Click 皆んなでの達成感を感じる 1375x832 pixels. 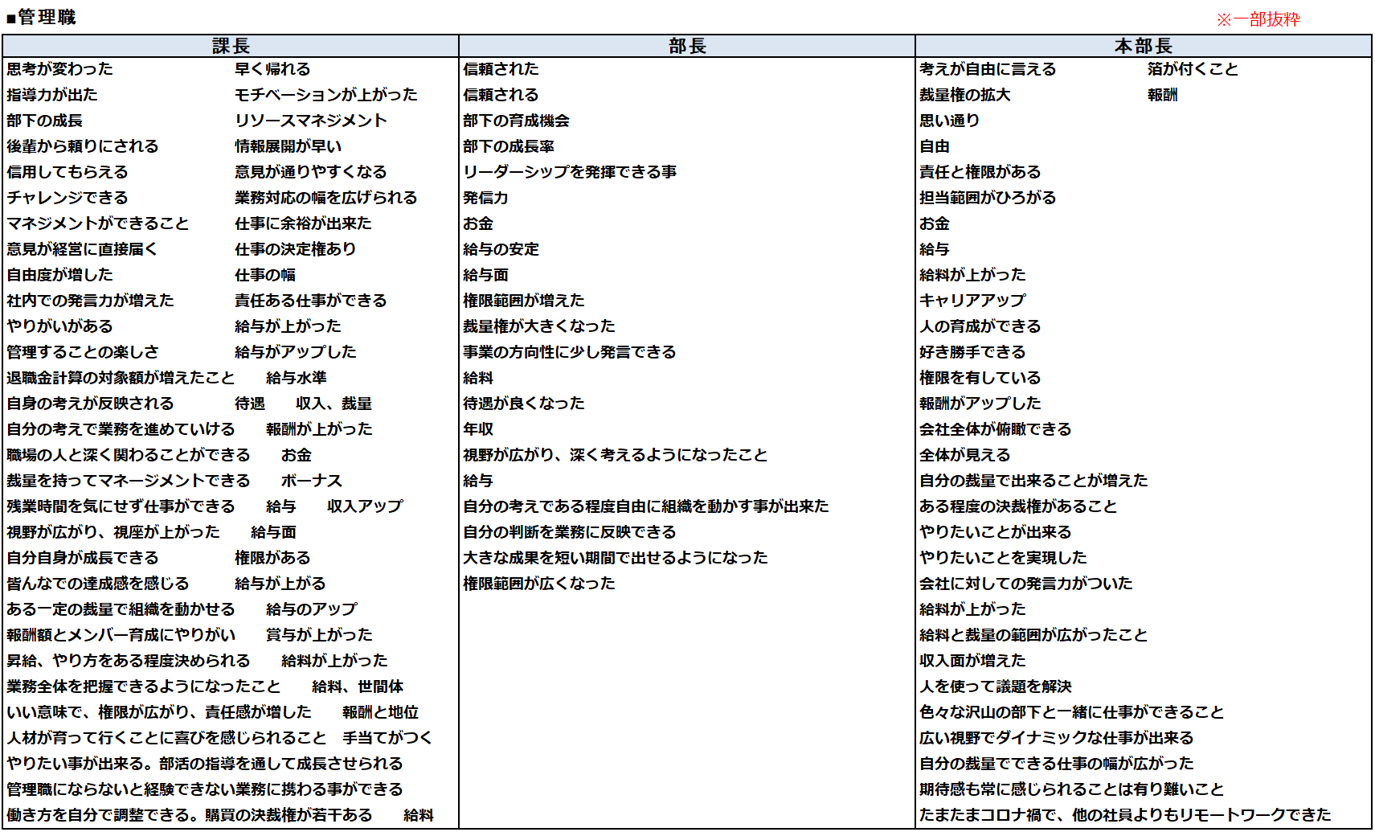click(97, 583)
